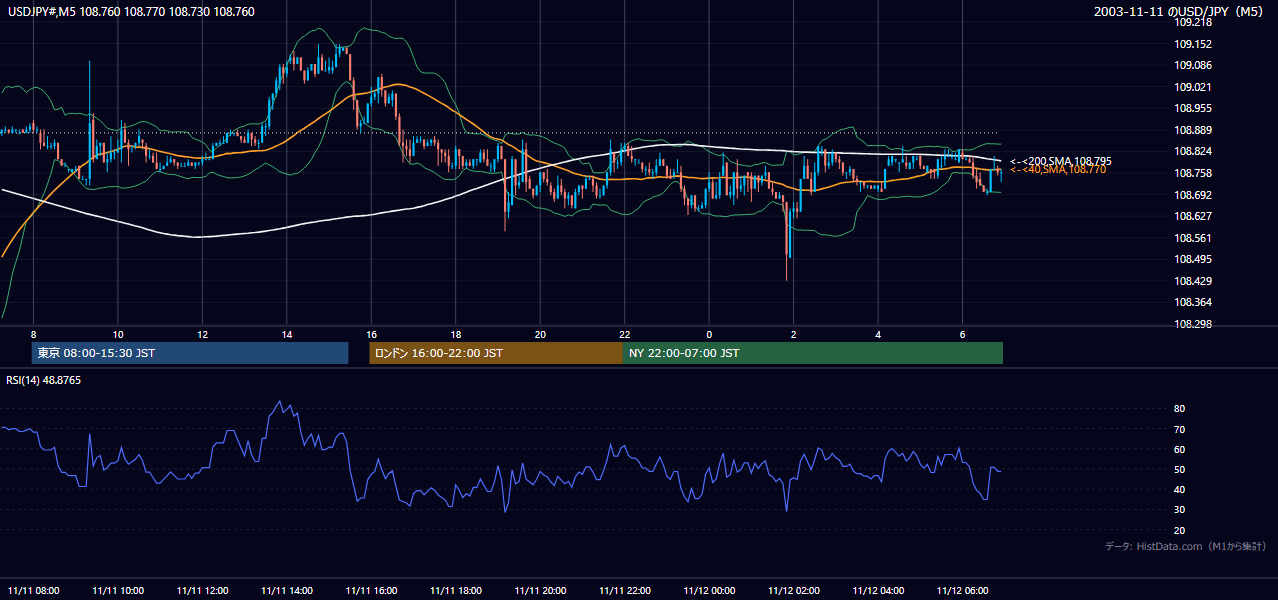
Task: Select hour marker 20 under price chart
Action: point(540,334)
